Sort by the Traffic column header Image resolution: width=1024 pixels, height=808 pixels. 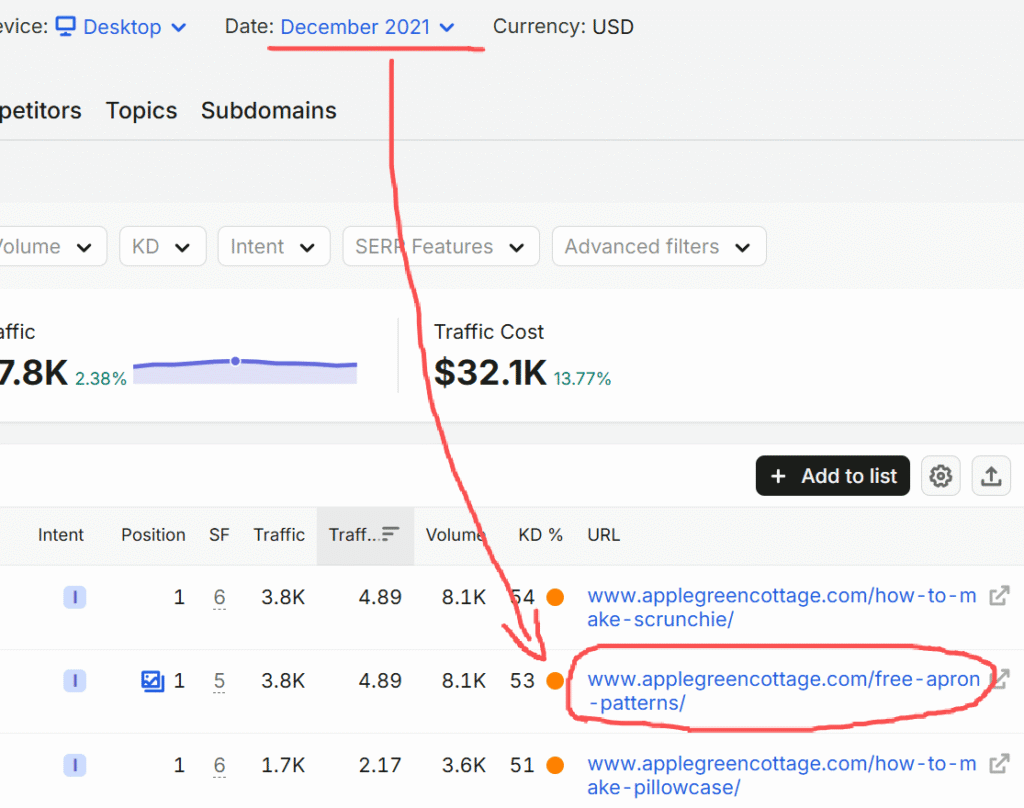(x=280, y=535)
